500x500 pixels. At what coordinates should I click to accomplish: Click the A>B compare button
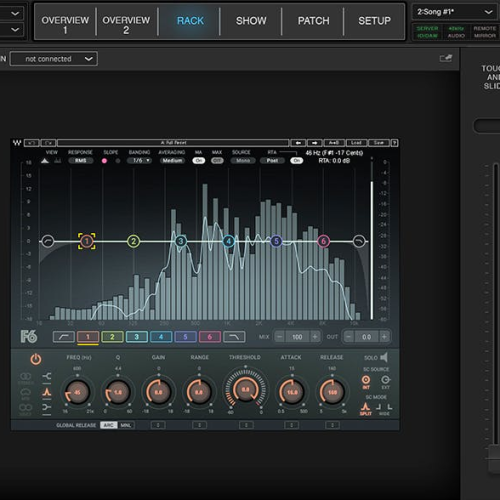tap(334, 143)
